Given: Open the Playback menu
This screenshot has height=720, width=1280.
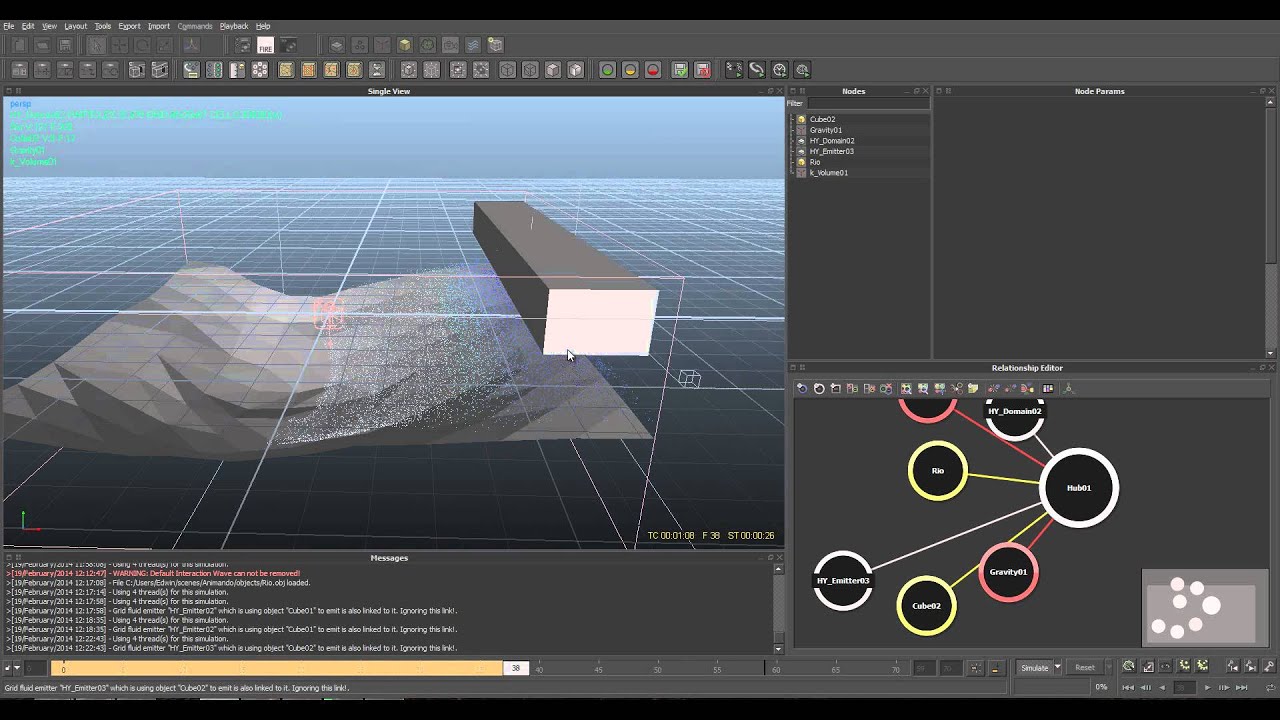Looking at the screenshot, I should click(x=234, y=26).
